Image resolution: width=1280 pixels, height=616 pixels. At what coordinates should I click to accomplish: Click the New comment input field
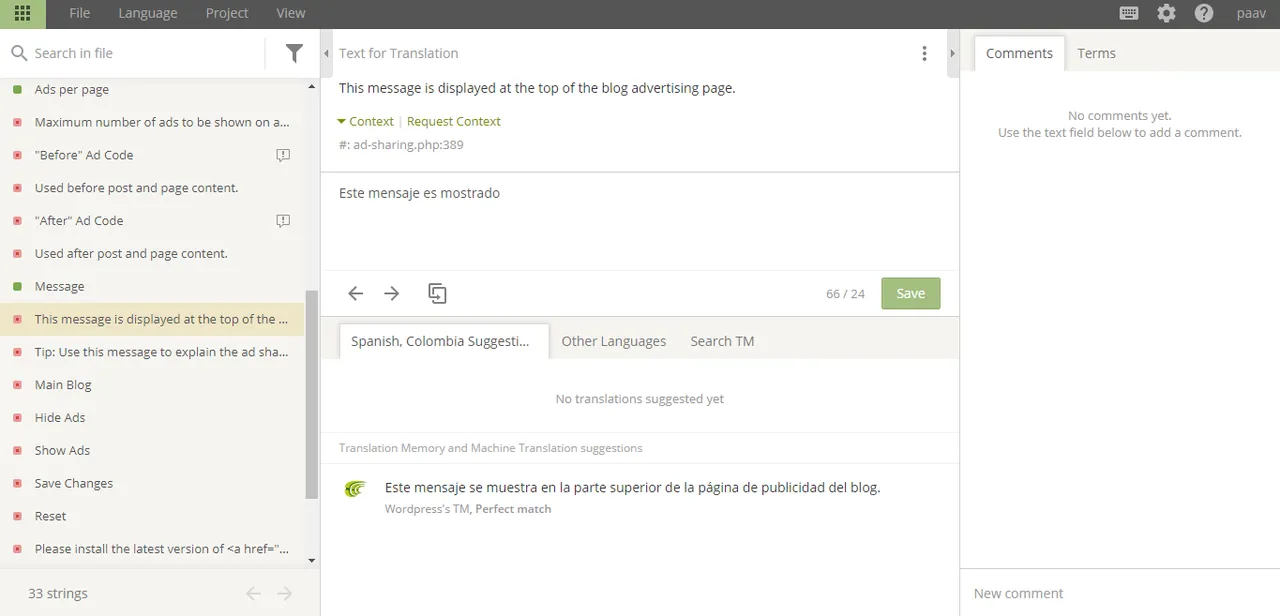click(1120, 593)
